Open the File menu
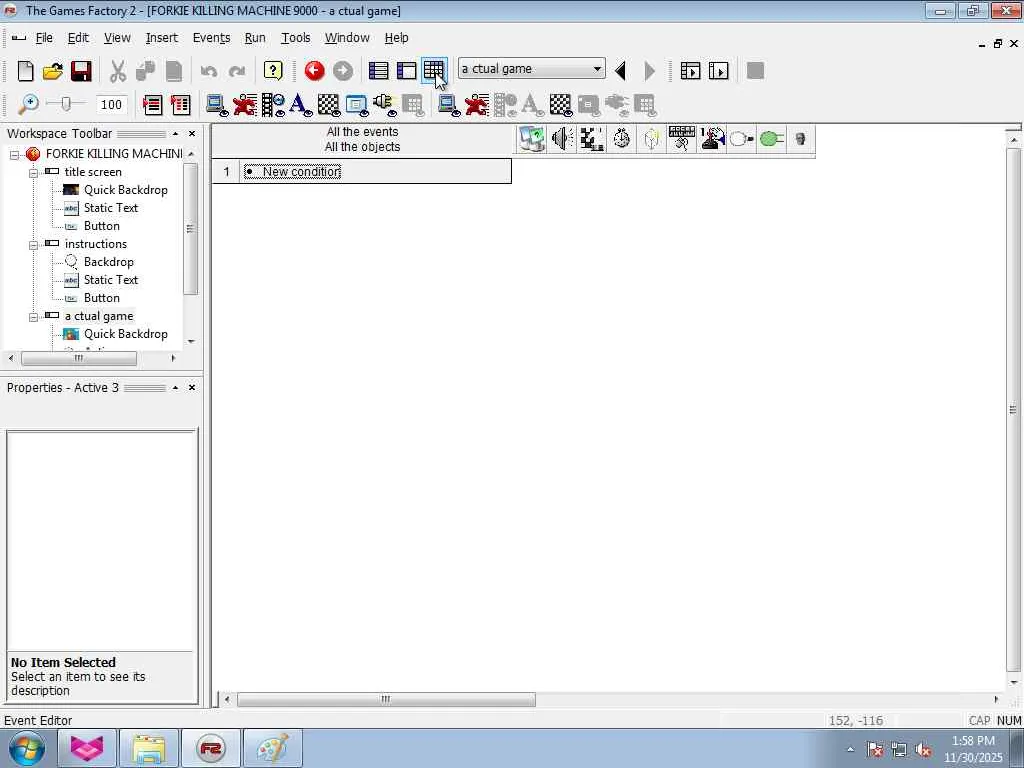Viewport: 1024px width, 768px height. tap(44, 38)
